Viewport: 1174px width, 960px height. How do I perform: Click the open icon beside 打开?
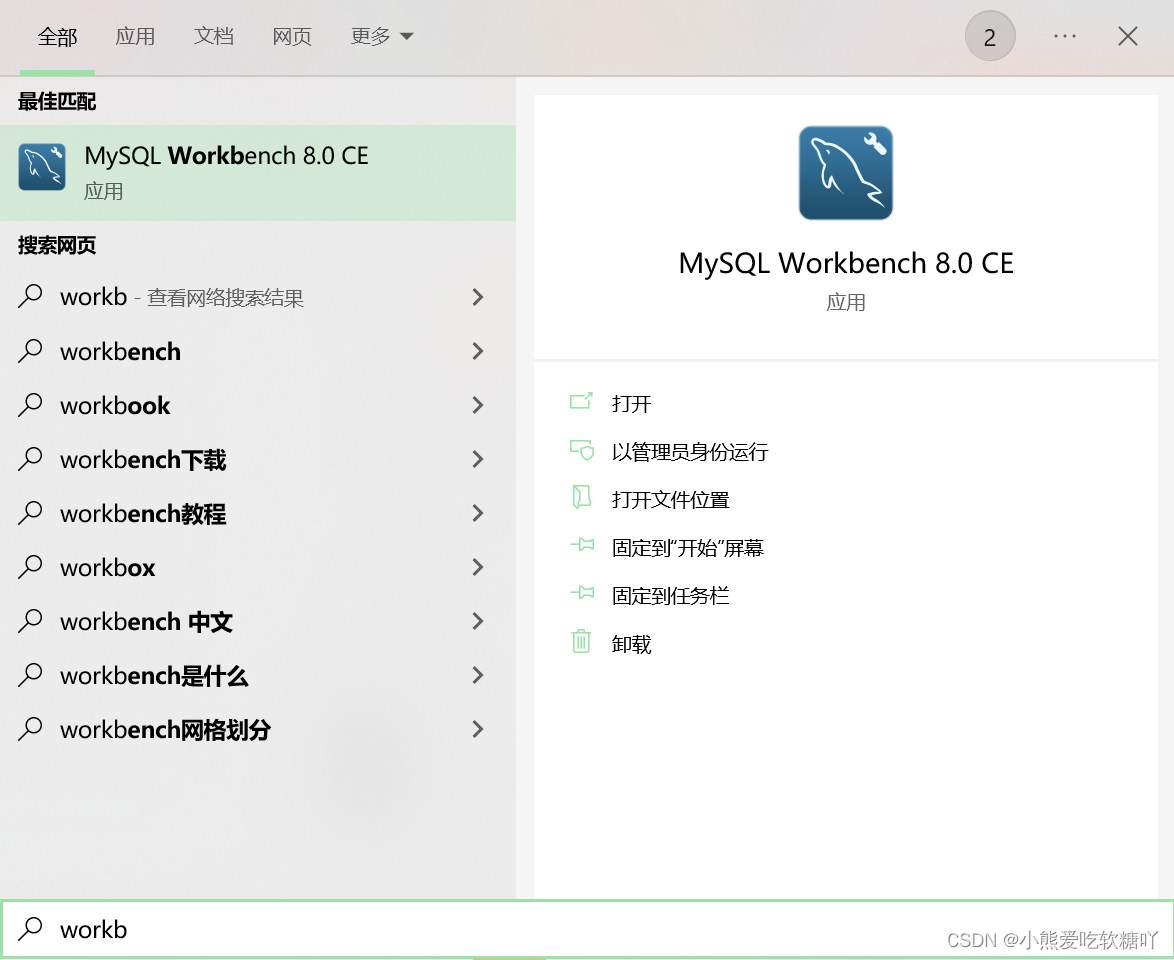click(x=581, y=402)
